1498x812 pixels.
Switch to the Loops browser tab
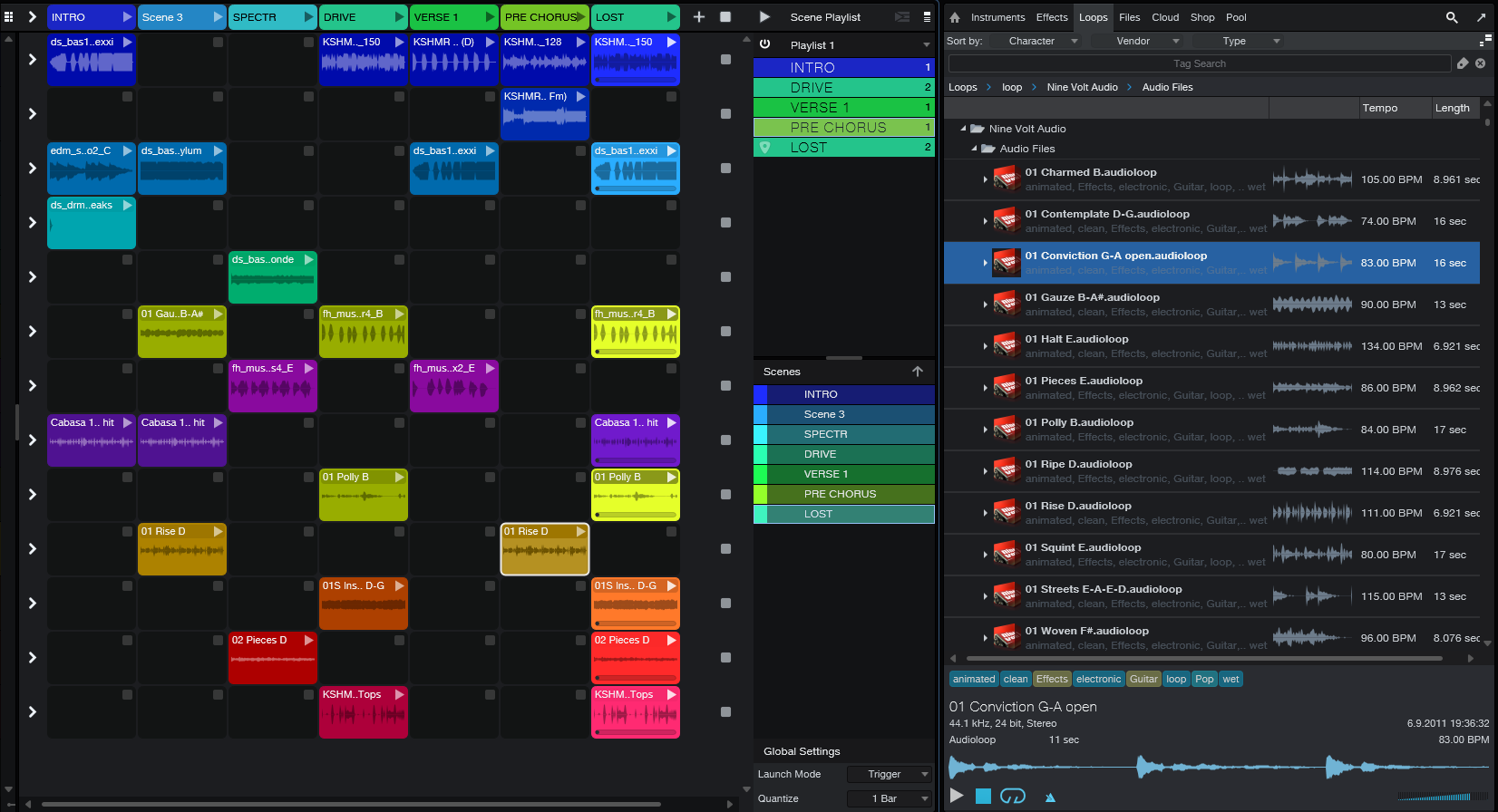tap(1094, 17)
